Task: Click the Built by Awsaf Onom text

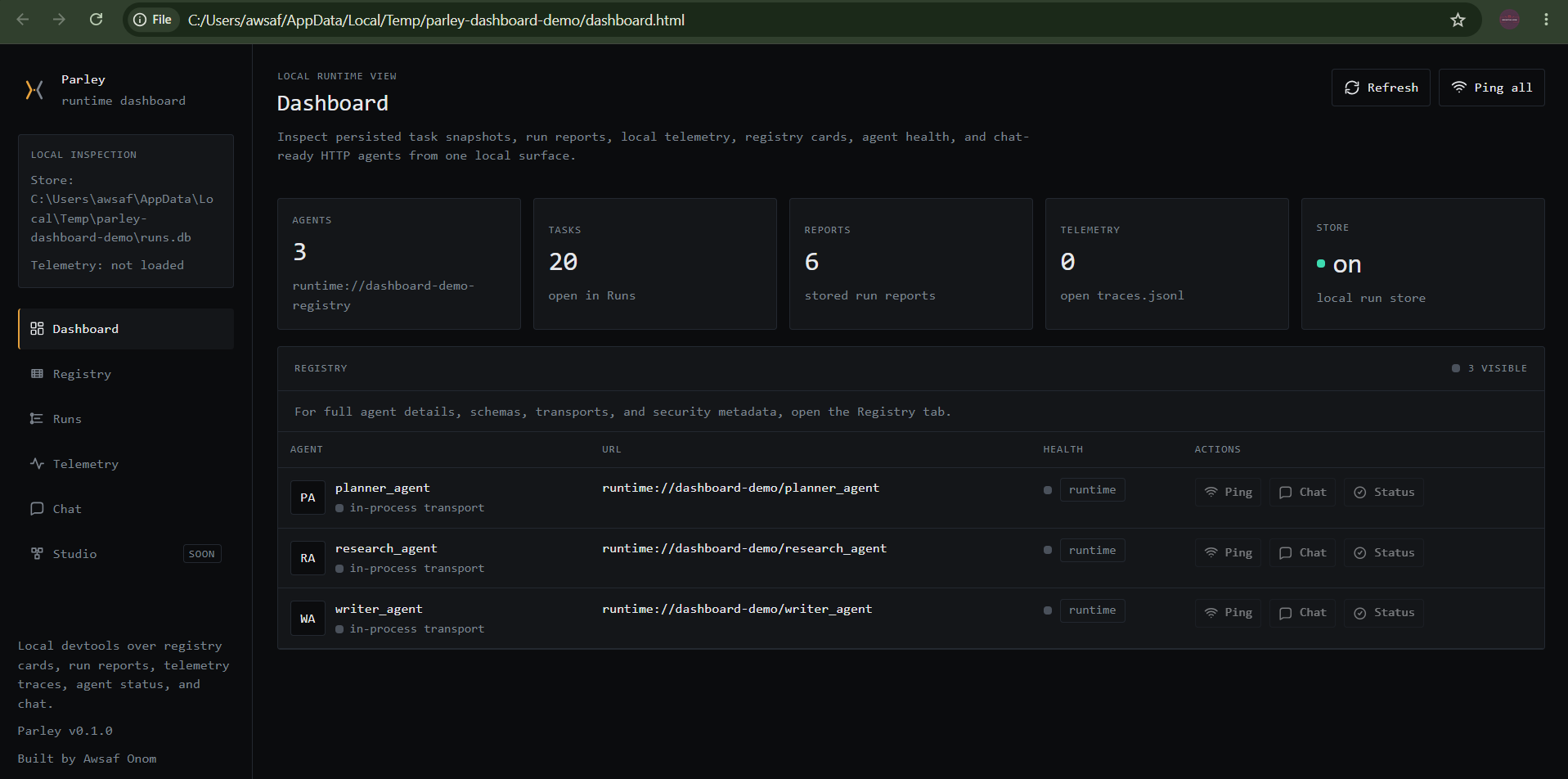Action: (x=88, y=759)
